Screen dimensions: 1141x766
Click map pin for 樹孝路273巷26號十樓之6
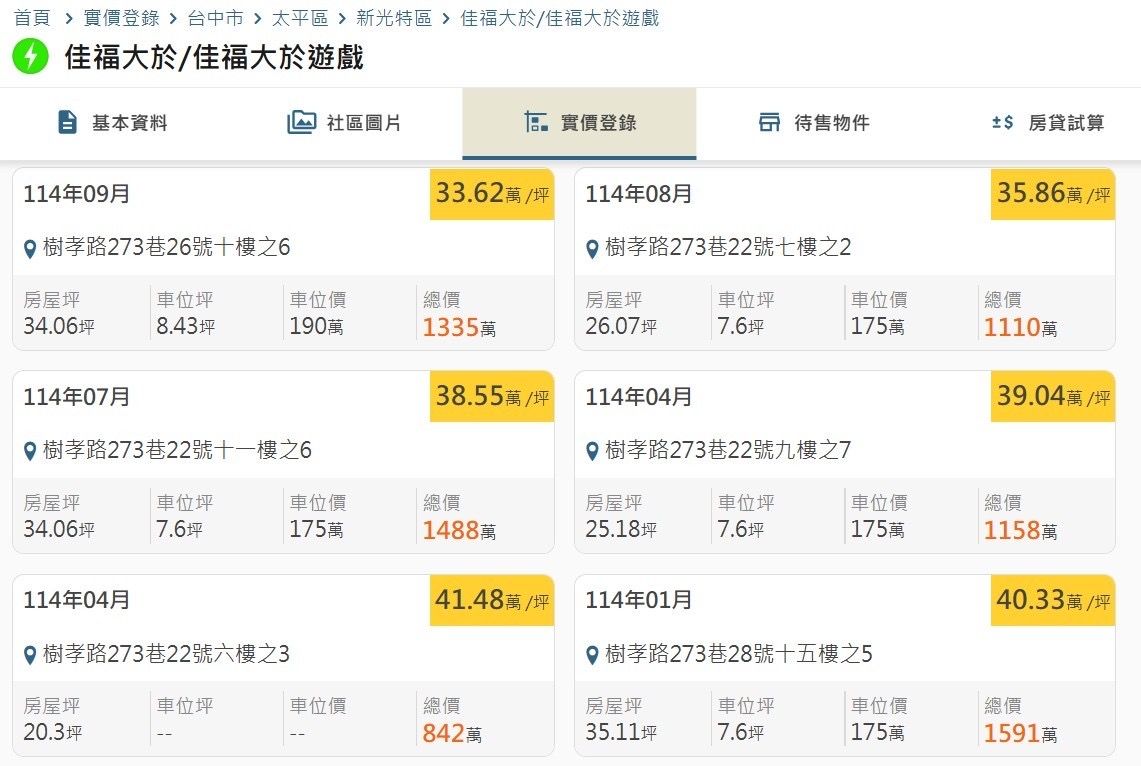[x=30, y=250]
